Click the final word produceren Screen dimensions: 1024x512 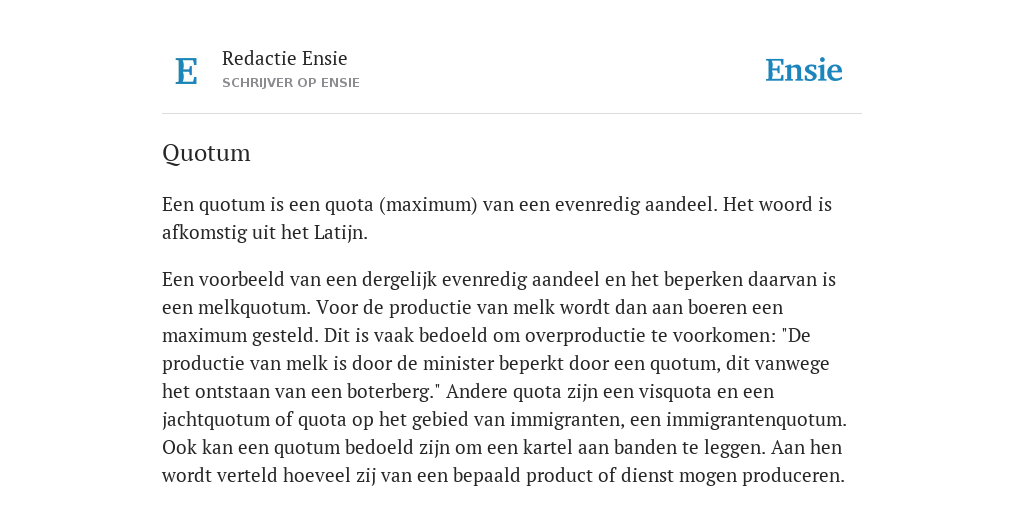pyautogui.click(x=799, y=476)
